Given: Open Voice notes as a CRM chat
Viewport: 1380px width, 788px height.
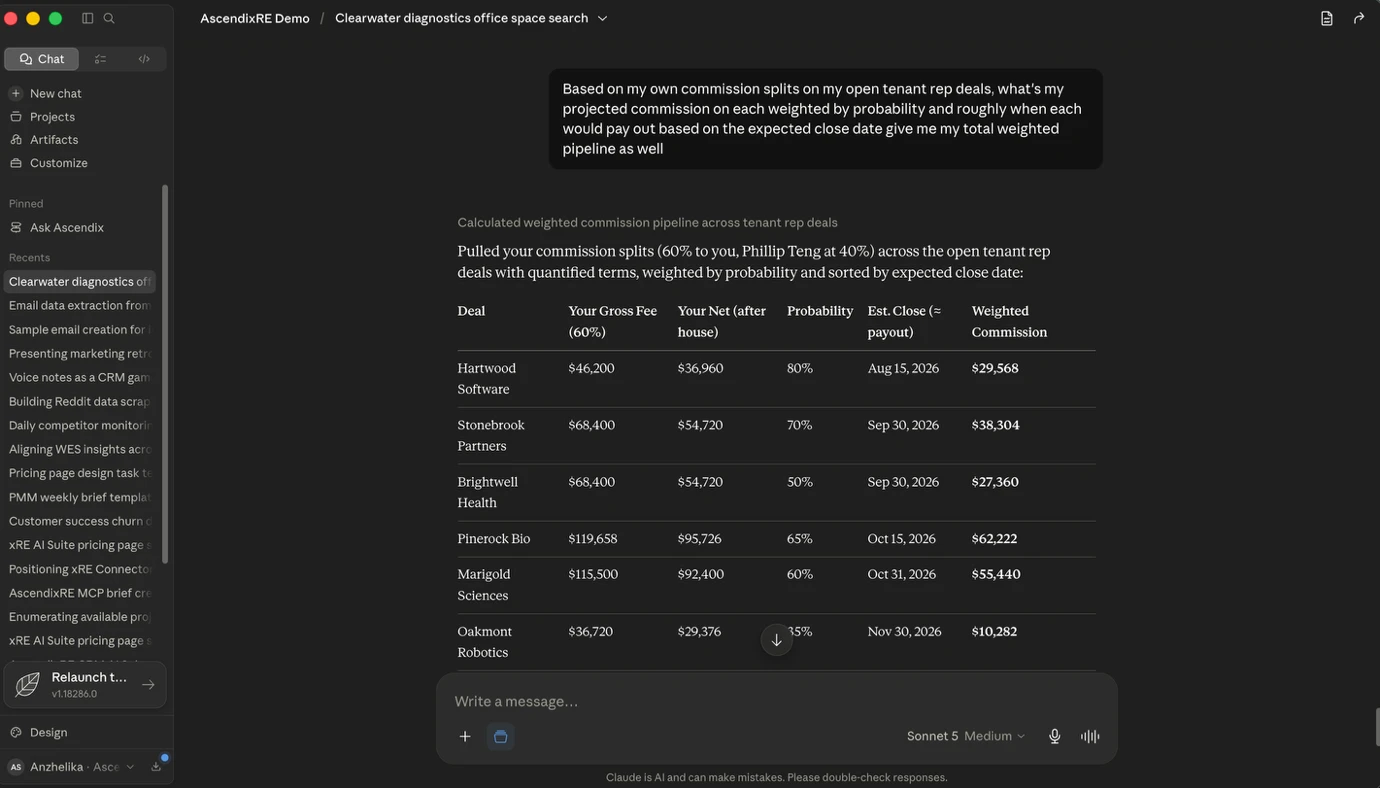Looking at the screenshot, I should (80, 377).
